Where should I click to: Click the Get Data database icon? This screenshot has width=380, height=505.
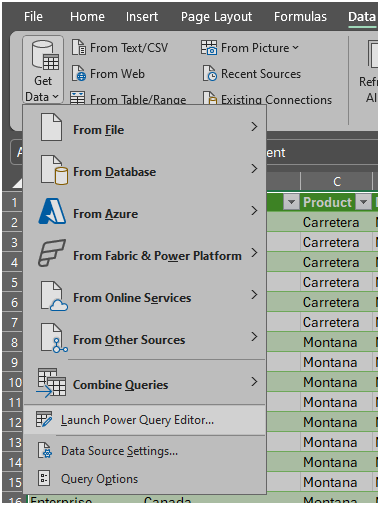pyautogui.click(x=45, y=55)
